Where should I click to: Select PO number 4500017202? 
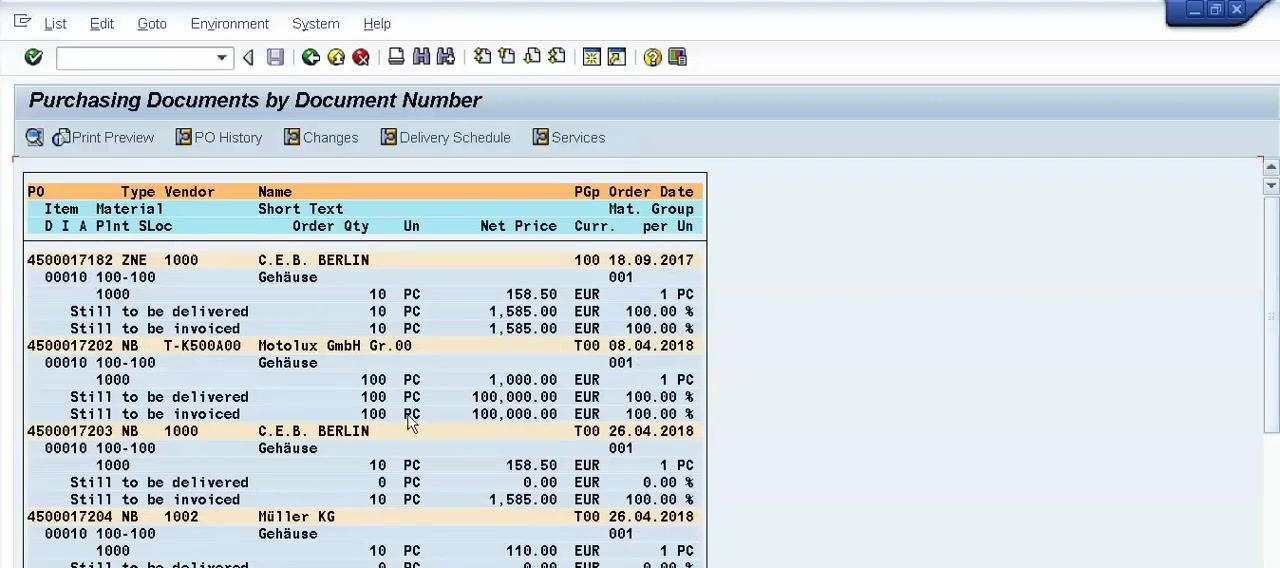[70, 346]
